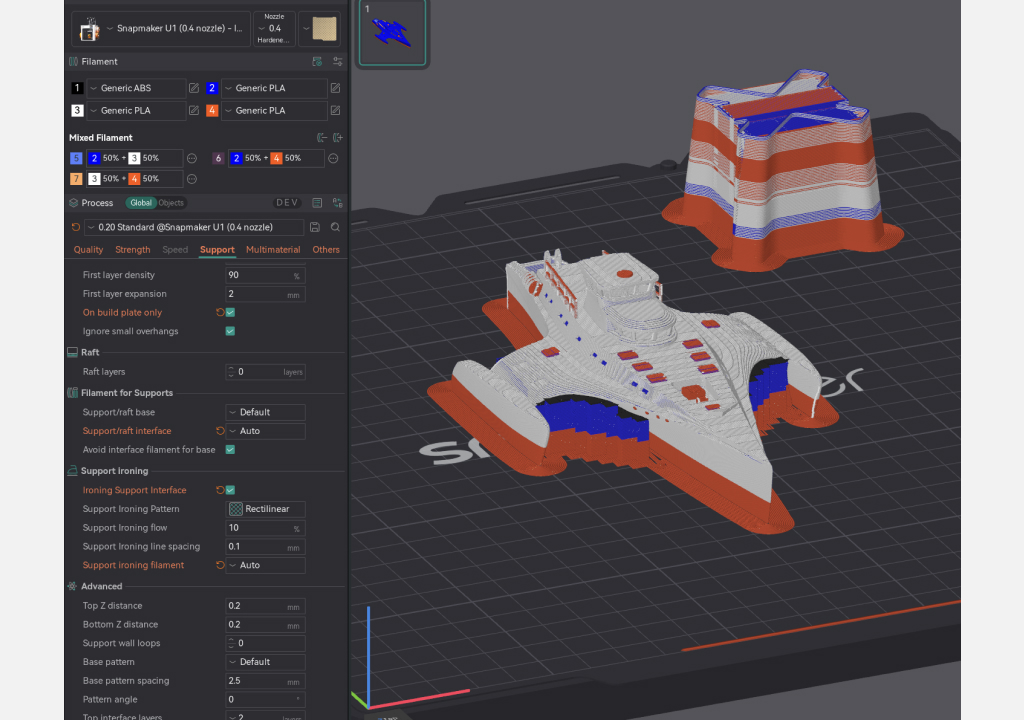This screenshot has width=1024, height=720.
Task: Toggle the DEV mode switch
Action: pos(287,203)
